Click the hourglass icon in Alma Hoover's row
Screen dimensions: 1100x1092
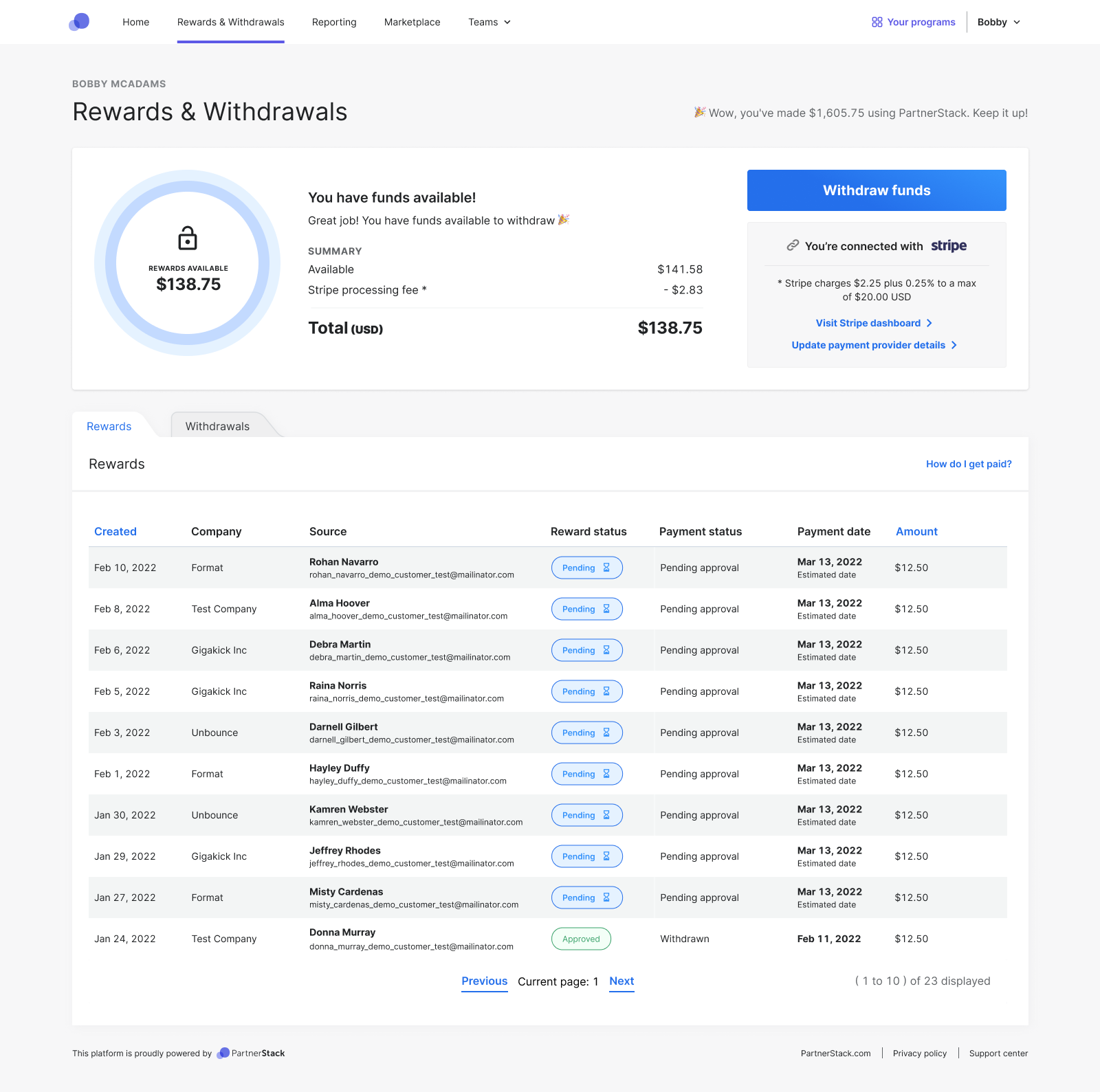coord(606,609)
